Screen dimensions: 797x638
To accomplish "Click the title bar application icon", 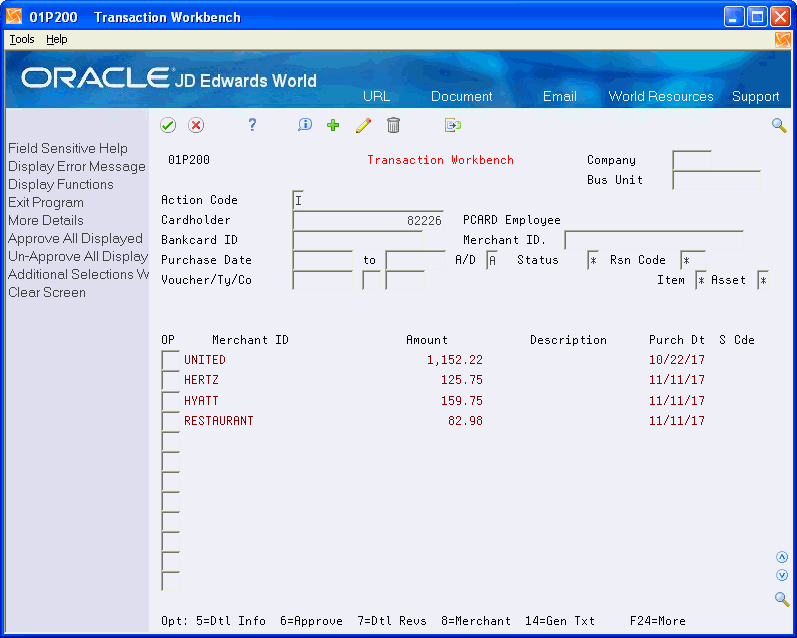I will tap(14, 17).
